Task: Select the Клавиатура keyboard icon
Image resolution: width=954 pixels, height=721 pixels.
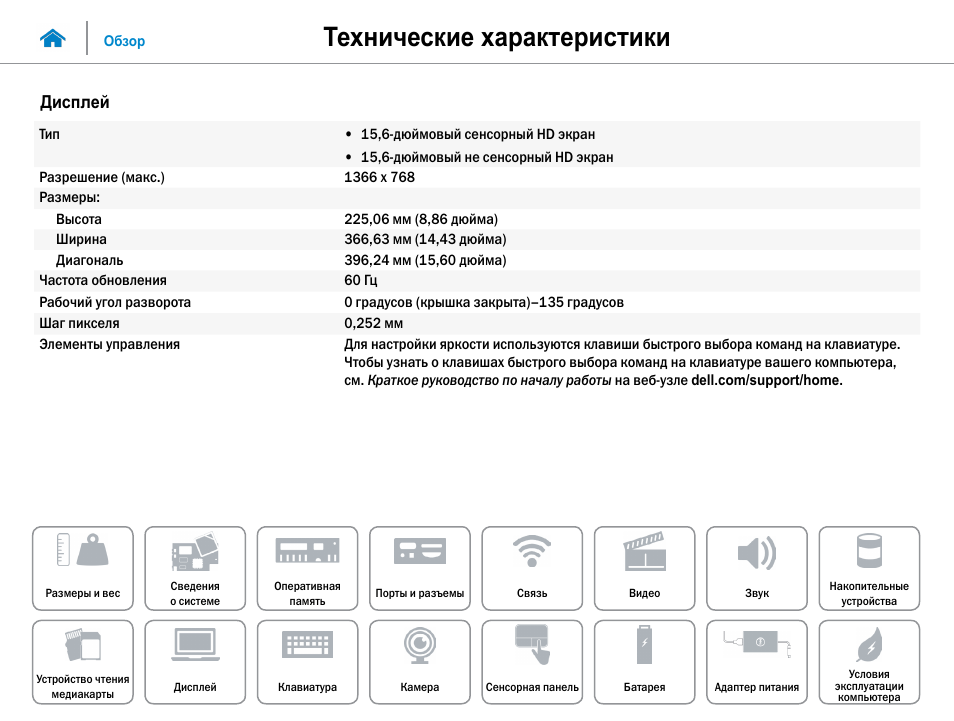Action: 307,662
